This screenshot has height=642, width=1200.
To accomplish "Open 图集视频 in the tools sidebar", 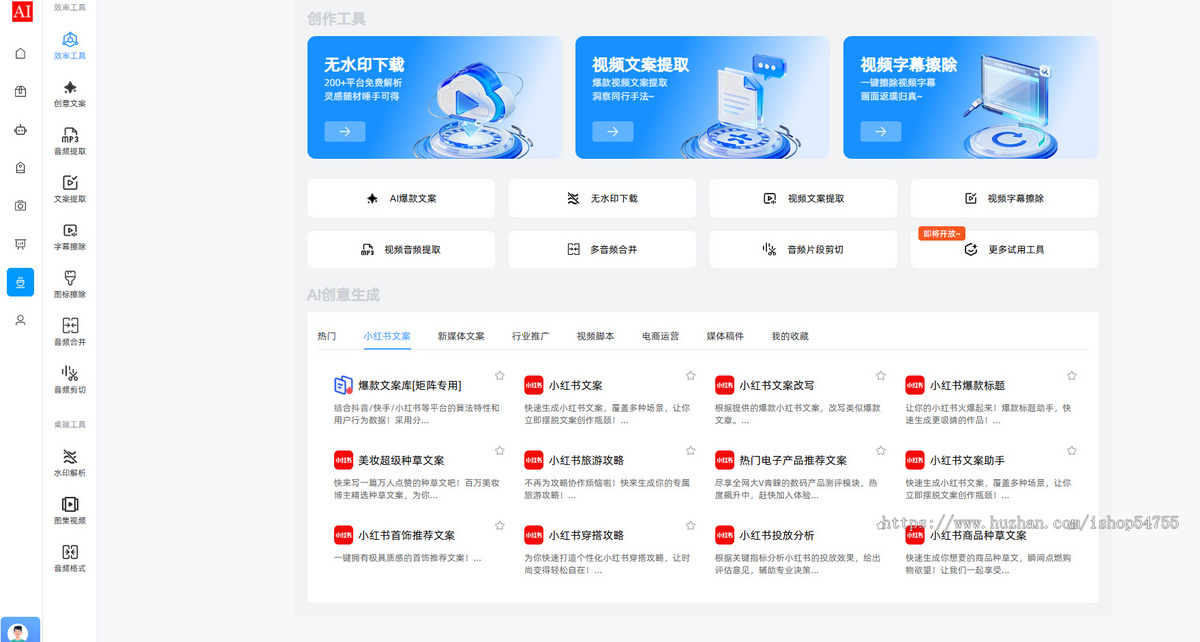I will (x=70, y=510).
